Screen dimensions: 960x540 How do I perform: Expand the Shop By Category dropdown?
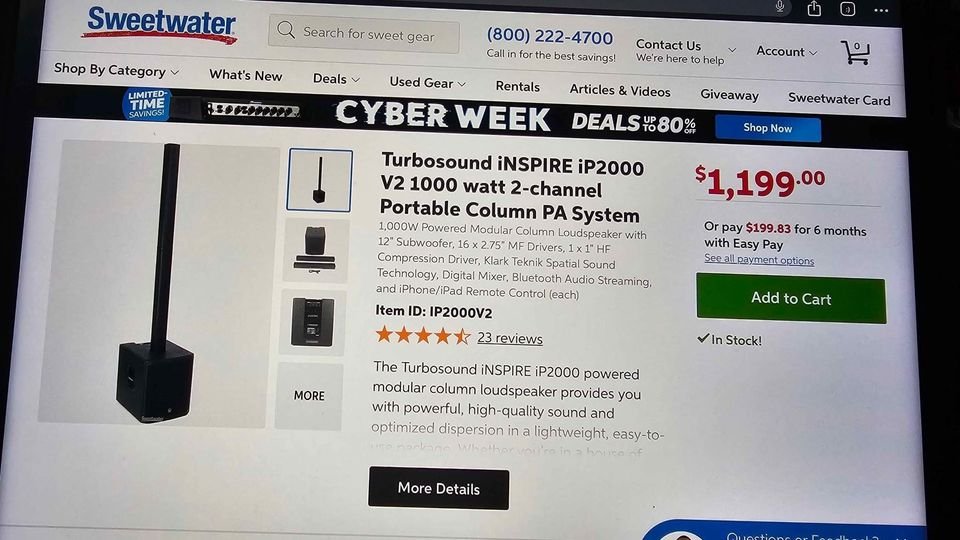click(x=116, y=70)
